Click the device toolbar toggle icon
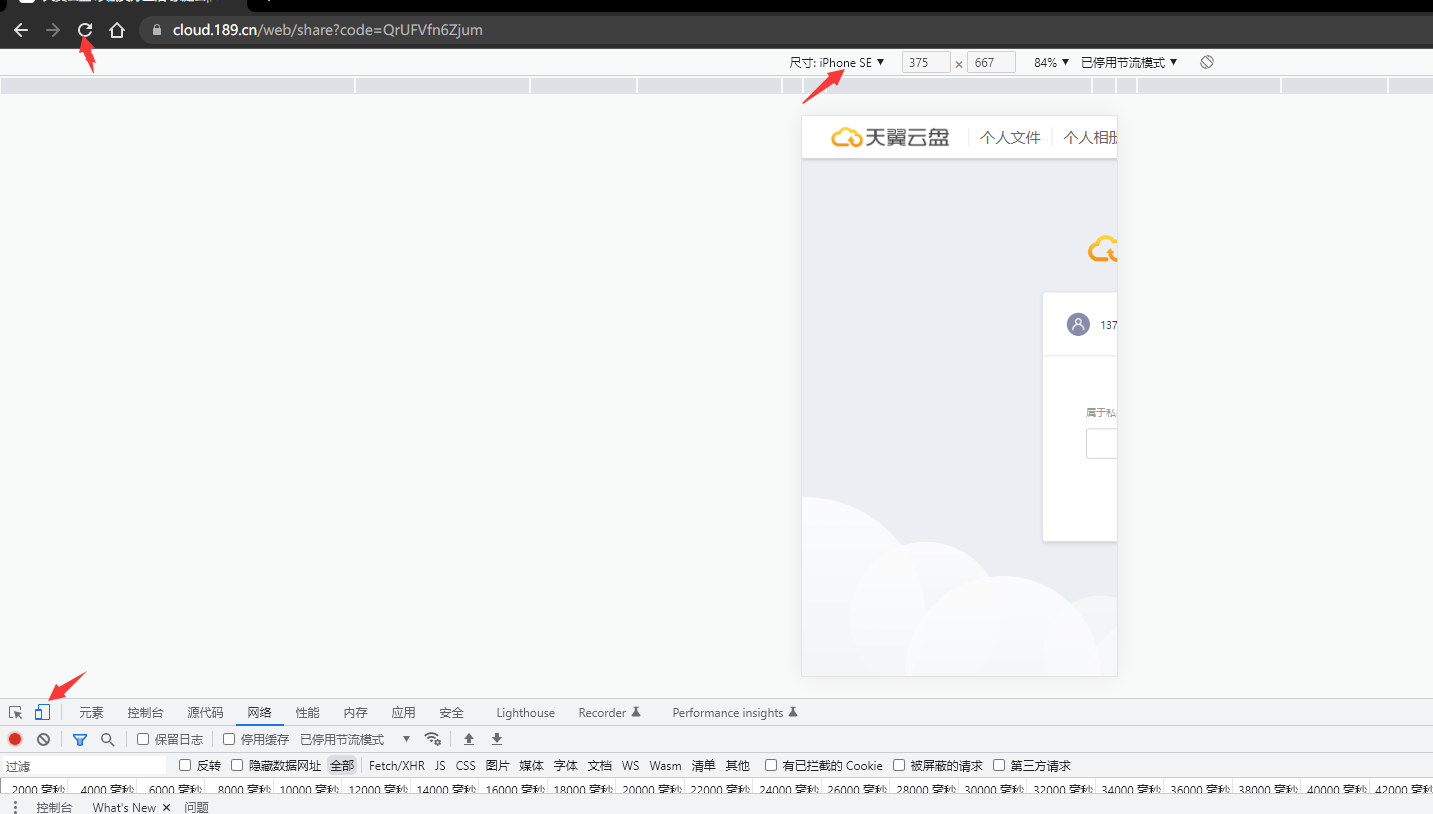 pos(42,711)
